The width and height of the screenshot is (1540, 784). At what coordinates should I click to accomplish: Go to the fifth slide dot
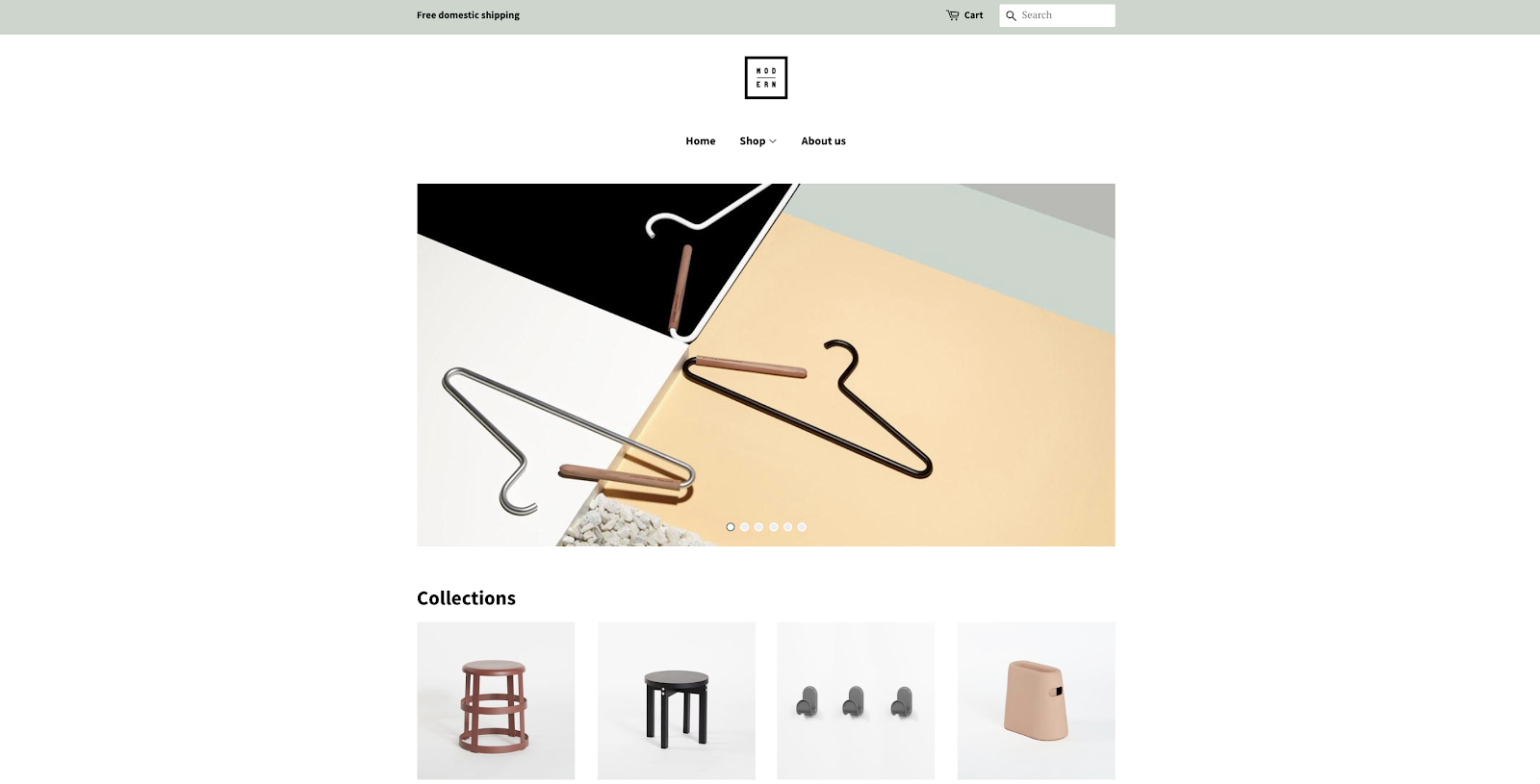pyautogui.click(x=787, y=527)
